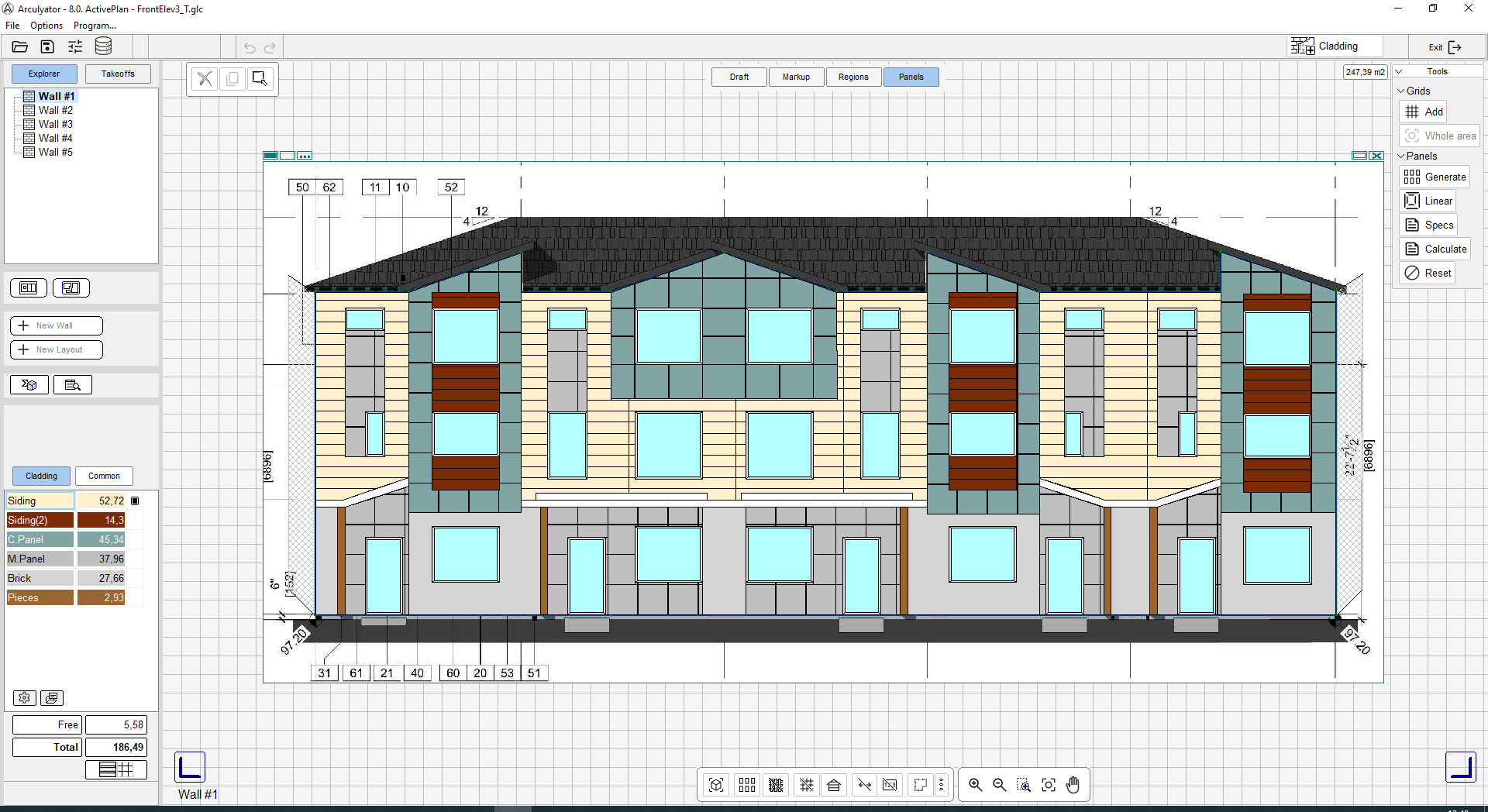The image size is (1488, 812).
Task: Open the Options menu
Action: click(x=46, y=26)
